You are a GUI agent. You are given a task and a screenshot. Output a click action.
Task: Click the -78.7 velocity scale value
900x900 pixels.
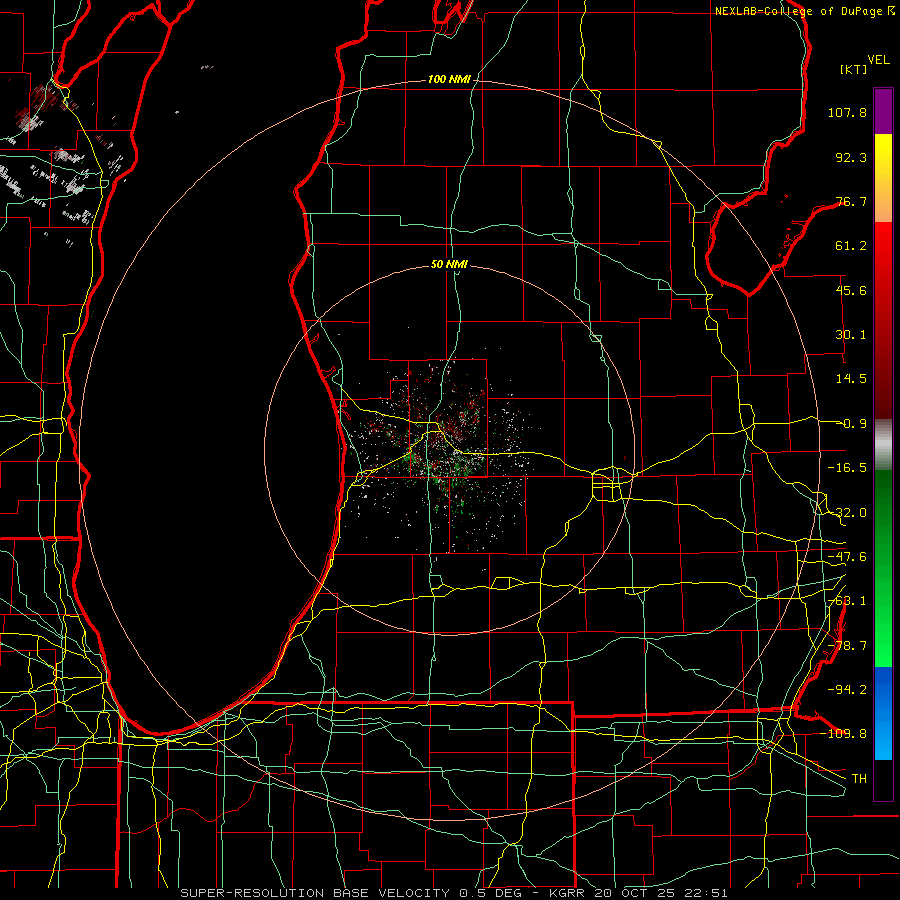point(847,646)
